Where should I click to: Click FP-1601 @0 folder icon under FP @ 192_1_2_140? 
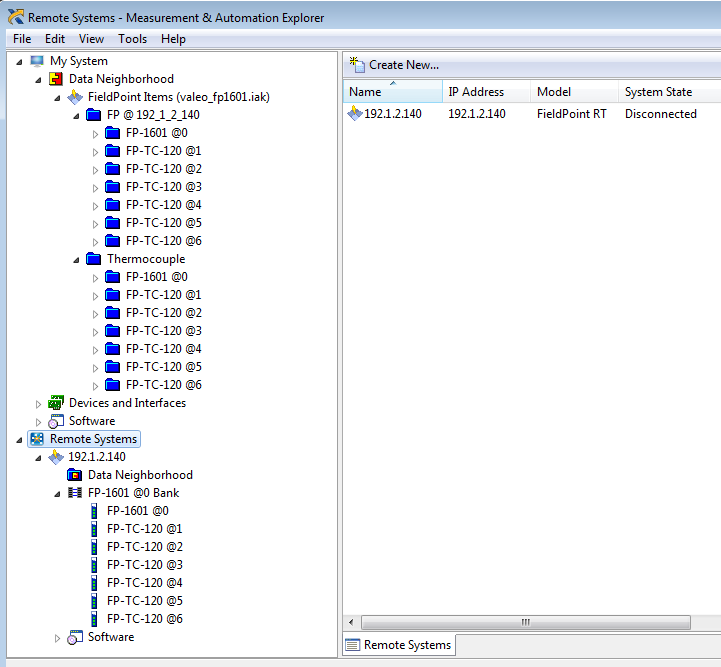(112, 133)
